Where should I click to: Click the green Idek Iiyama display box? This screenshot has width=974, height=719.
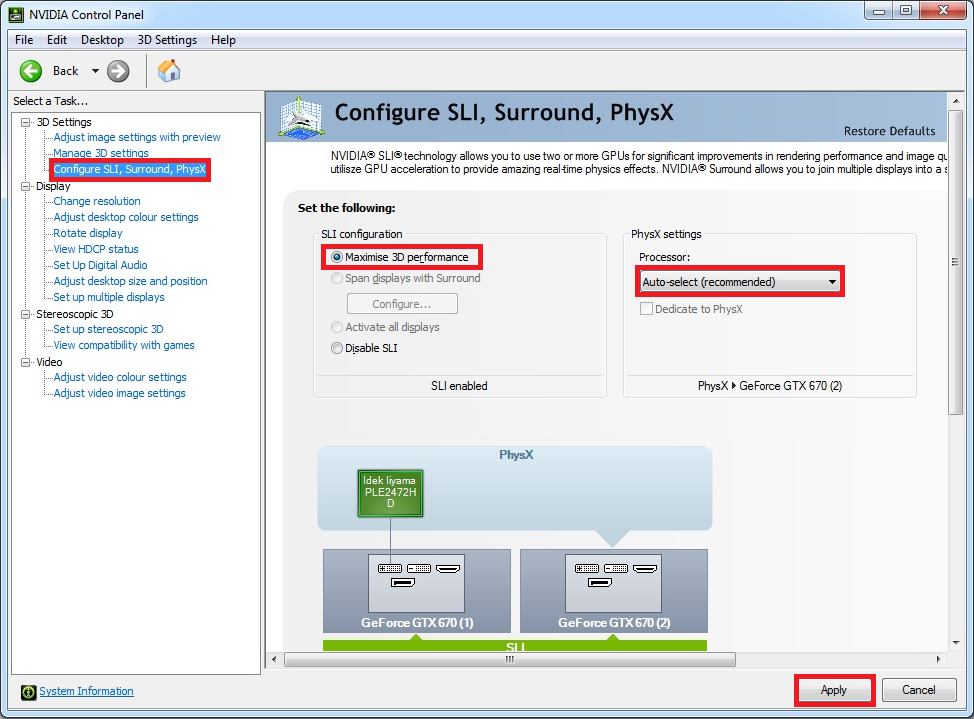tap(390, 492)
